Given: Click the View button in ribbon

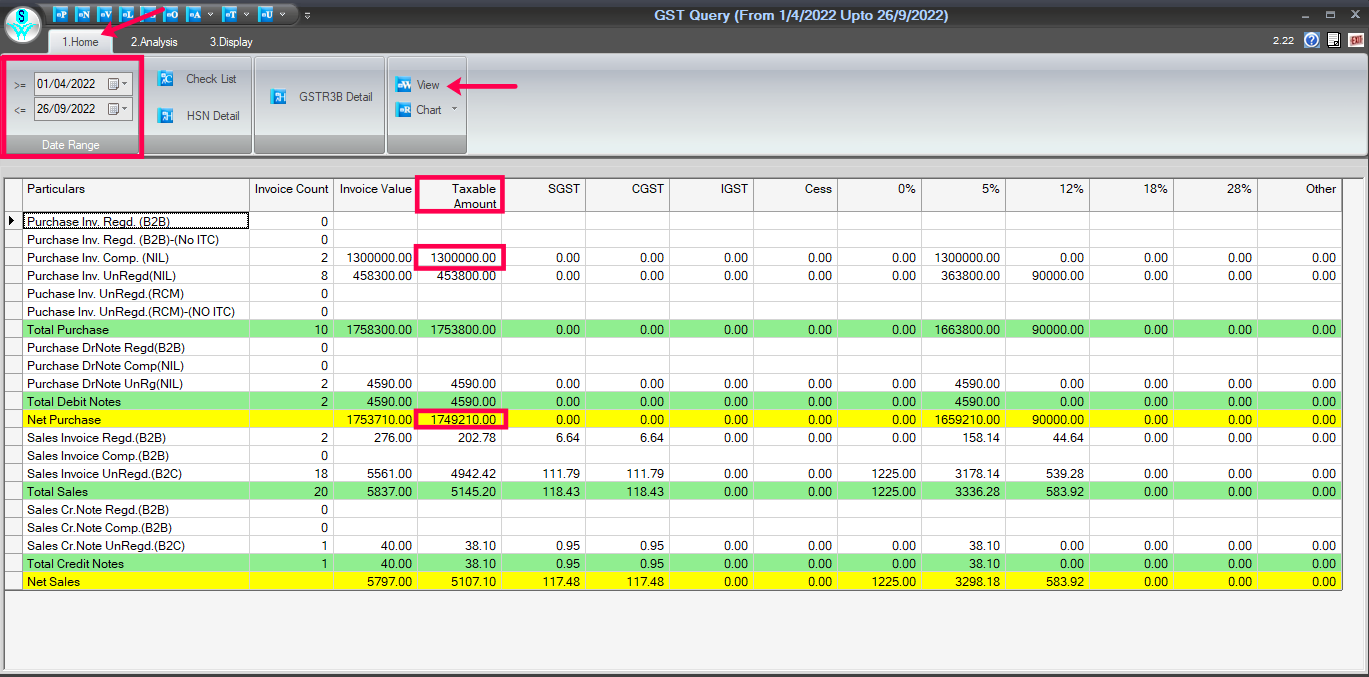Looking at the screenshot, I should [418, 85].
